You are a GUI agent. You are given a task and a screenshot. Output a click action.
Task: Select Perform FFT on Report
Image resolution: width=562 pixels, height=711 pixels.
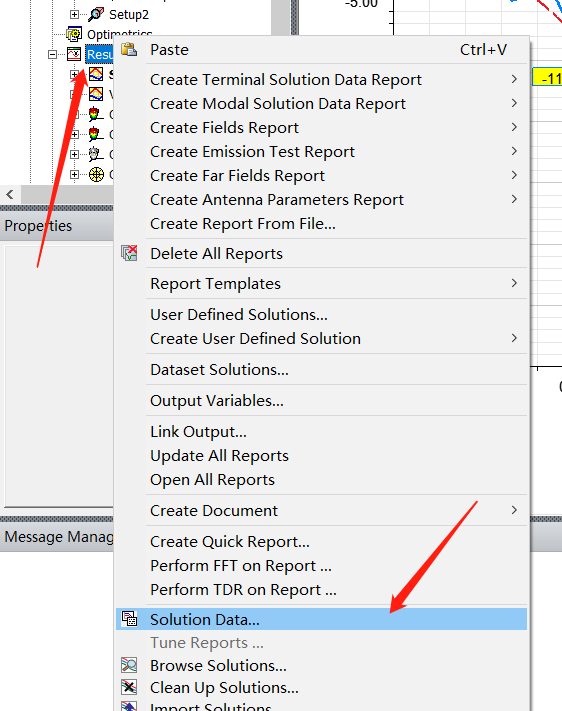click(x=322, y=566)
